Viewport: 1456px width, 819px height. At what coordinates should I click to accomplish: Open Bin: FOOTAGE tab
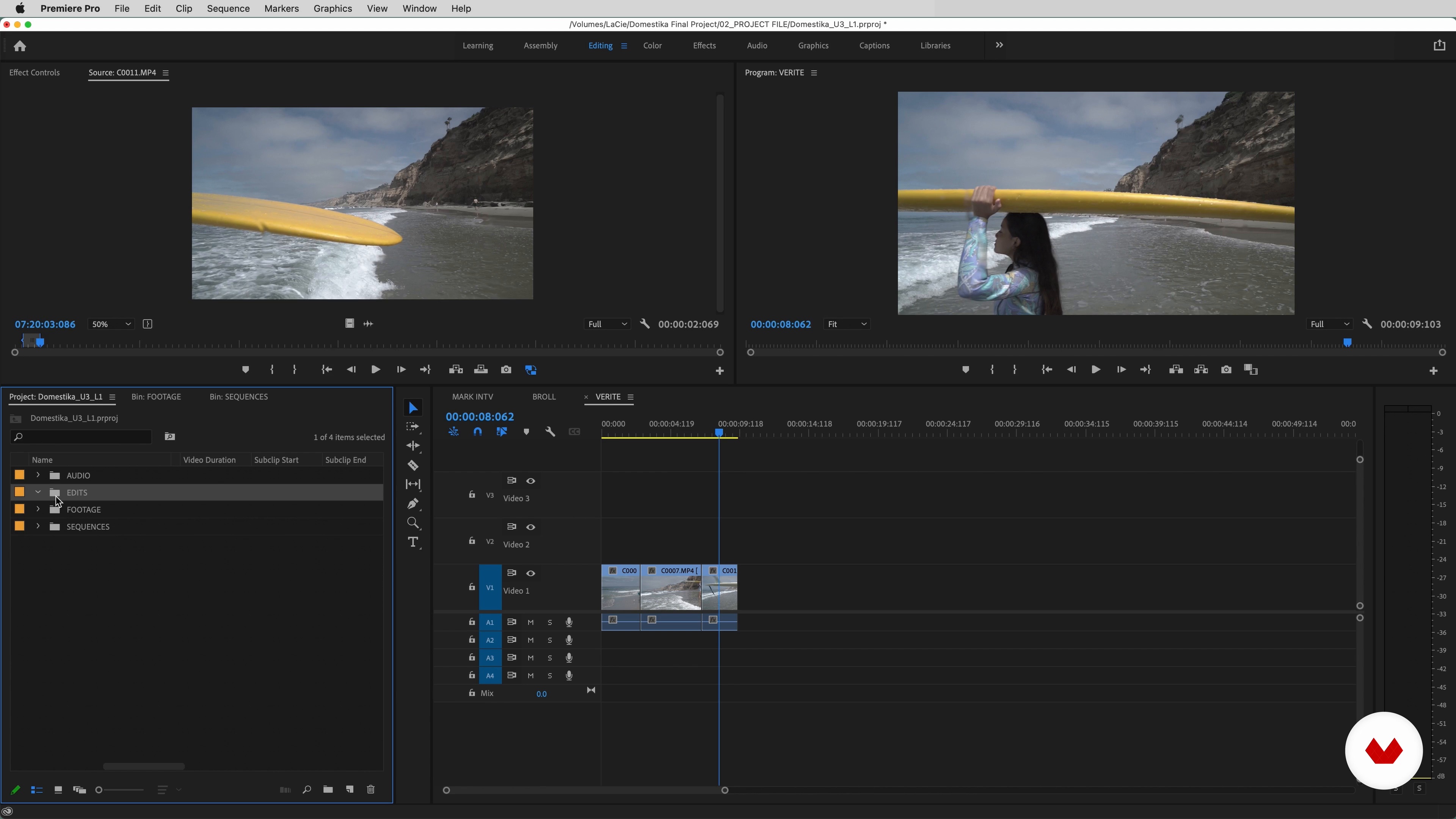click(x=156, y=397)
